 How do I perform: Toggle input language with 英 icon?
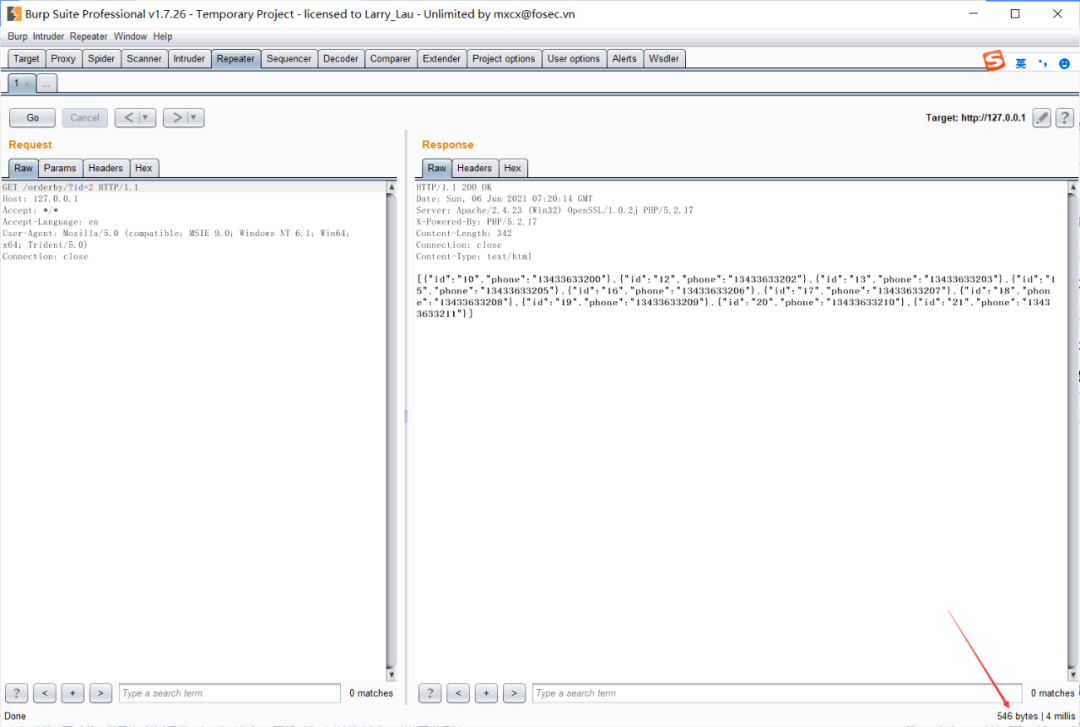(x=1021, y=63)
